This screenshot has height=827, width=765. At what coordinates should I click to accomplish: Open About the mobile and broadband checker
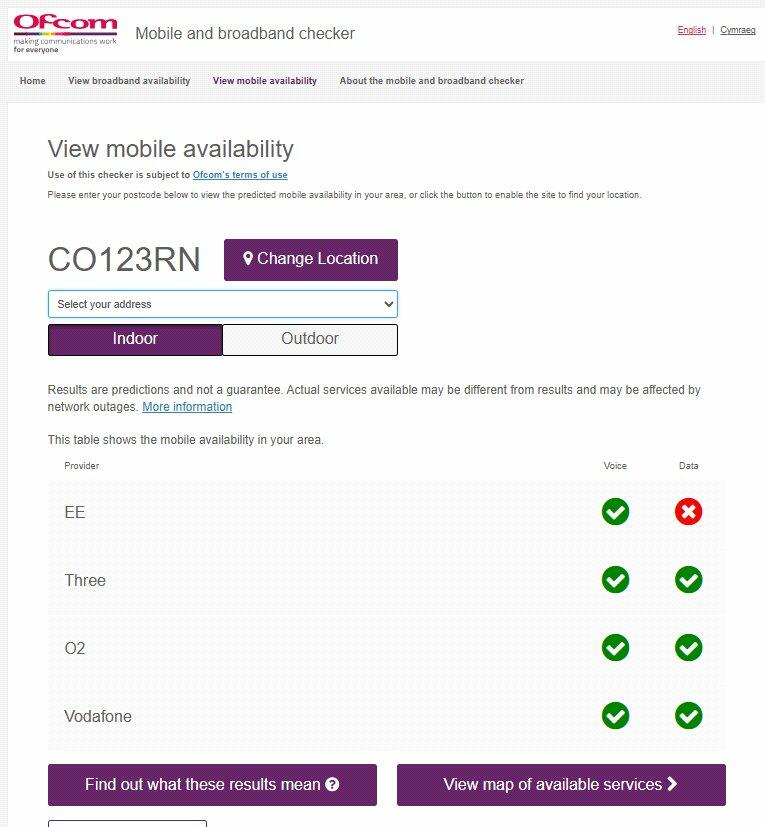431,81
